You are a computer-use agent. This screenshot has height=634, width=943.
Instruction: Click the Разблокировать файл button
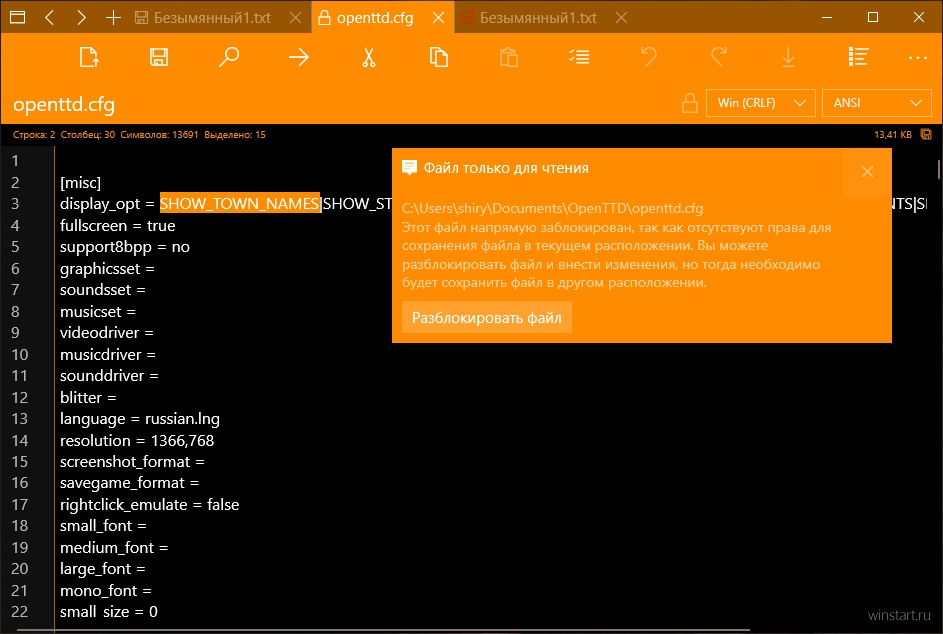(x=487, y=318)
